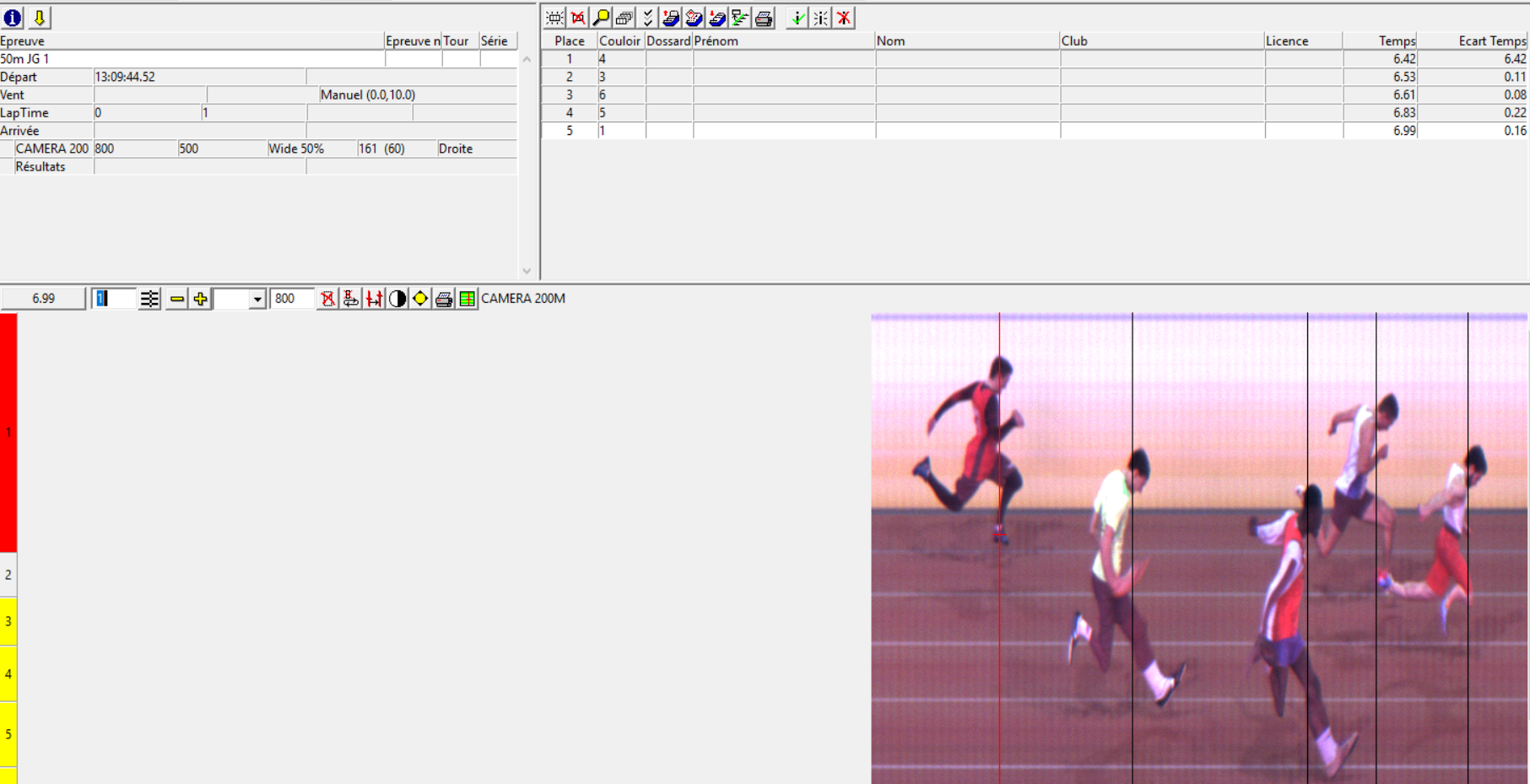Select result row with time 6.53
Image resolution: width=1530 pixels, height=784 pixels.
click(x=1035, y=77)
